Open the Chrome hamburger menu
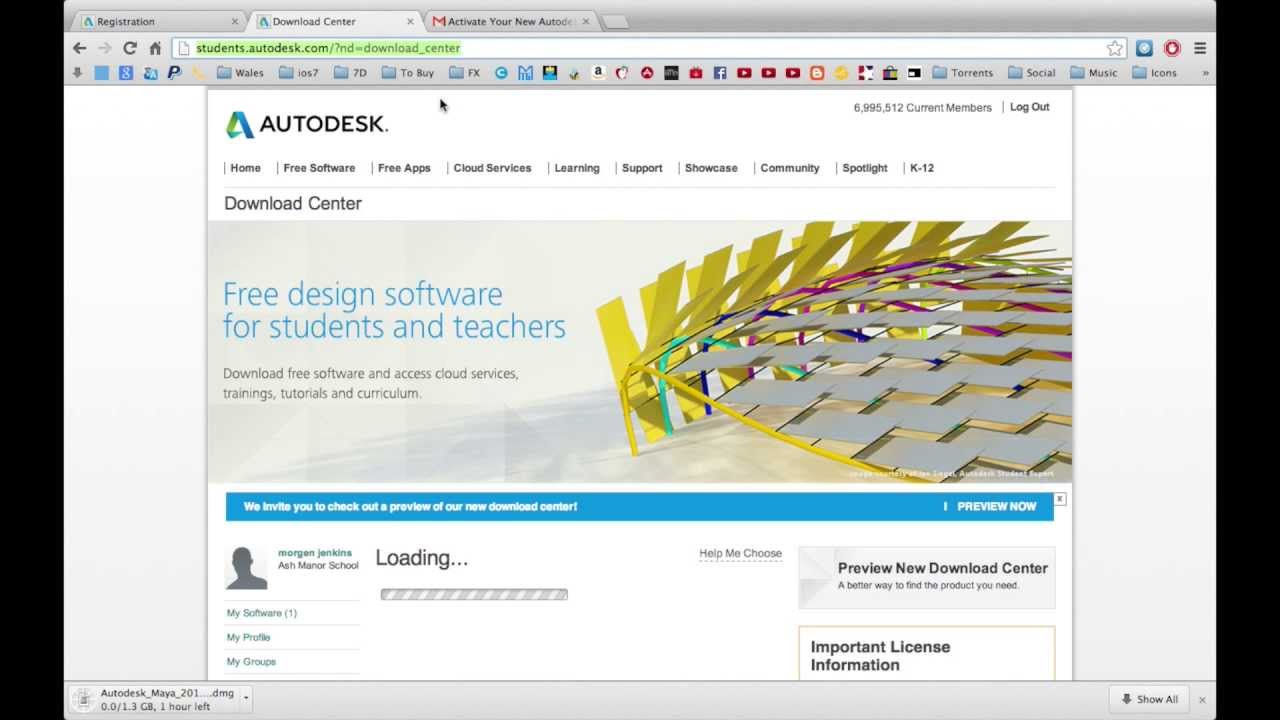Viewport: 1280px width, 720px height. click(1200, 48)
